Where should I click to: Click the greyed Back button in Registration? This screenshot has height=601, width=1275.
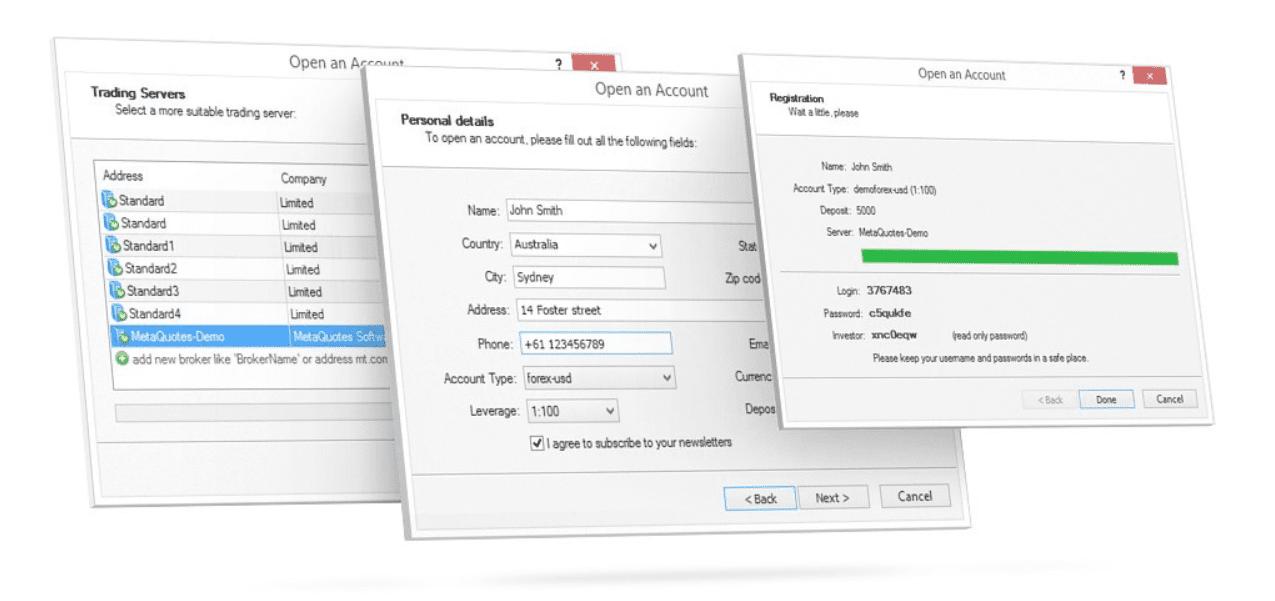click(1050, 399)
